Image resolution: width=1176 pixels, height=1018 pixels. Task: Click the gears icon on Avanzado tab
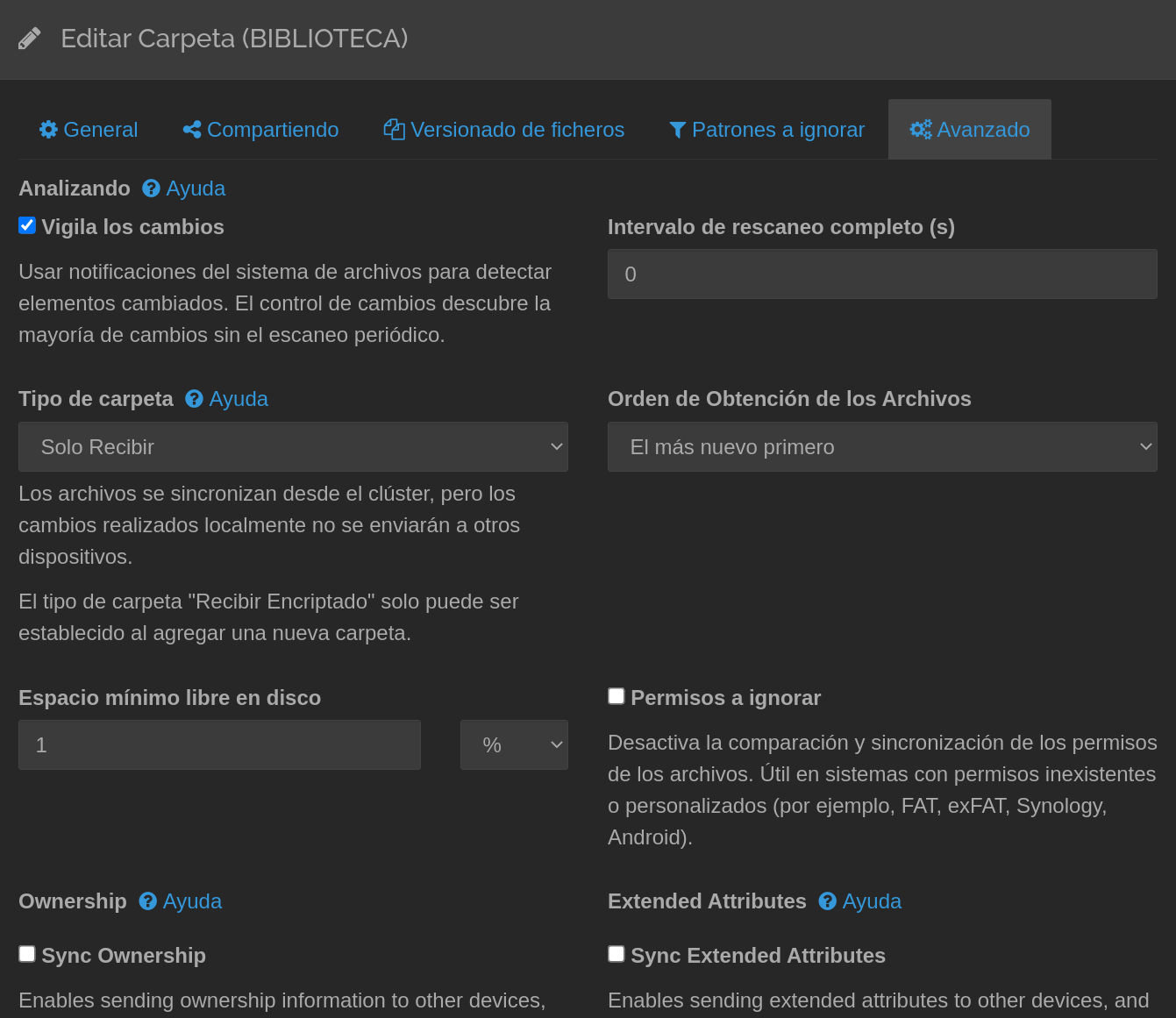point(921,130)
